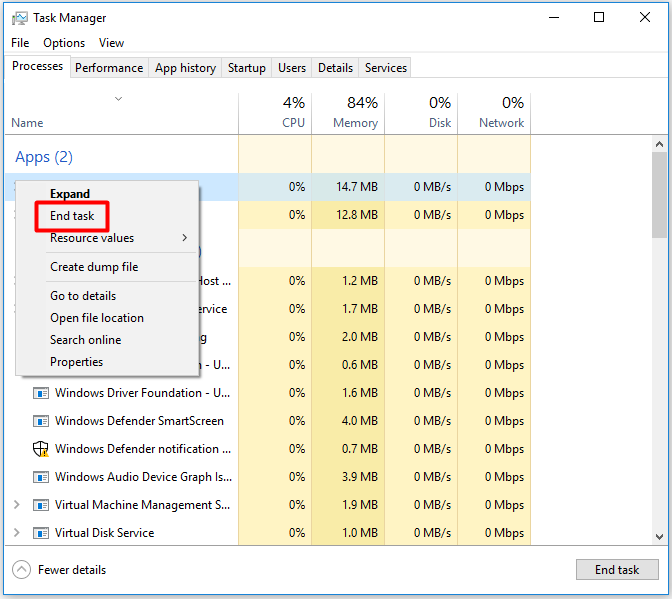
Task: Click the Apps (2) group heading
Action: coord(44,157)
